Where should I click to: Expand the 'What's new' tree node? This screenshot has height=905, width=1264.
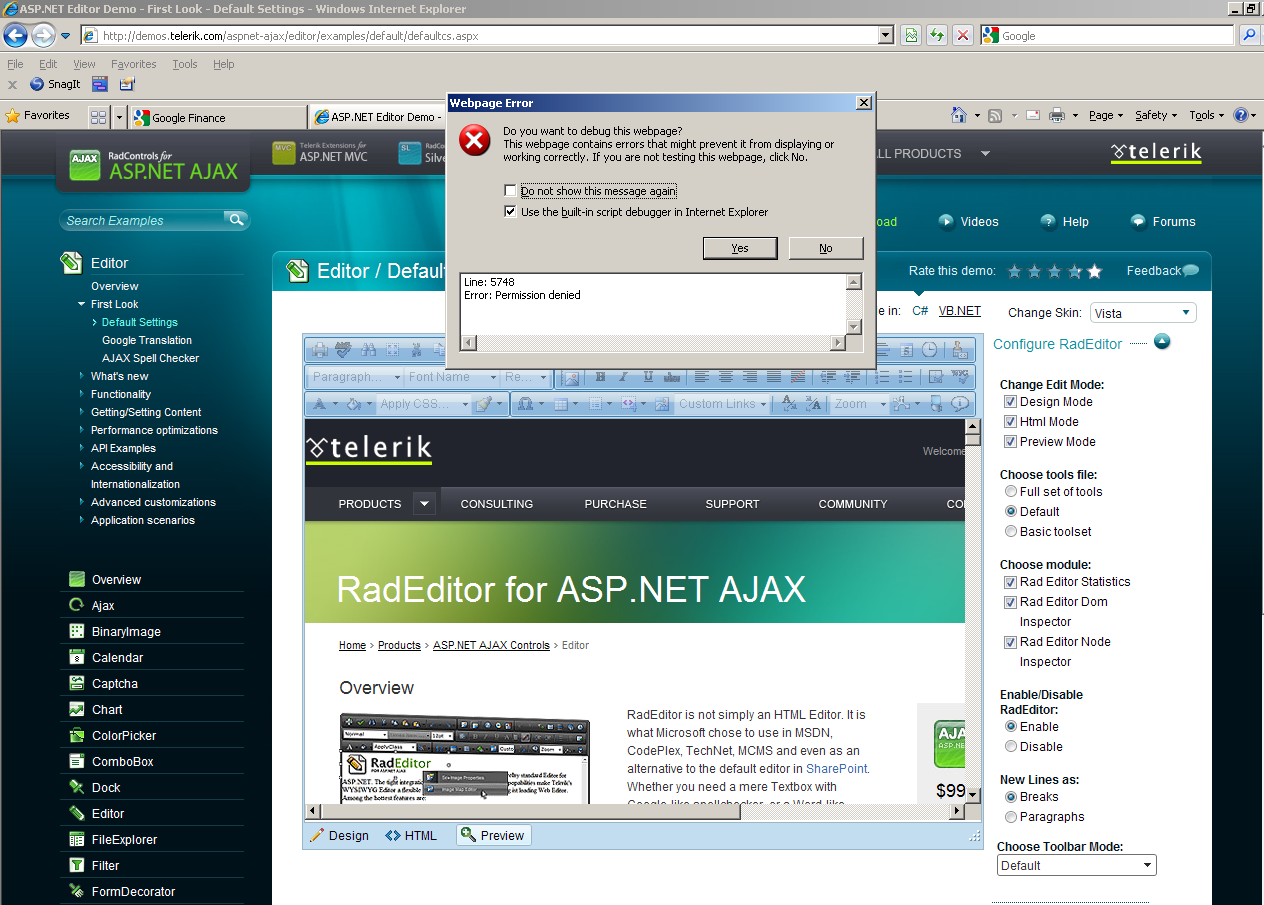[82, 376]
